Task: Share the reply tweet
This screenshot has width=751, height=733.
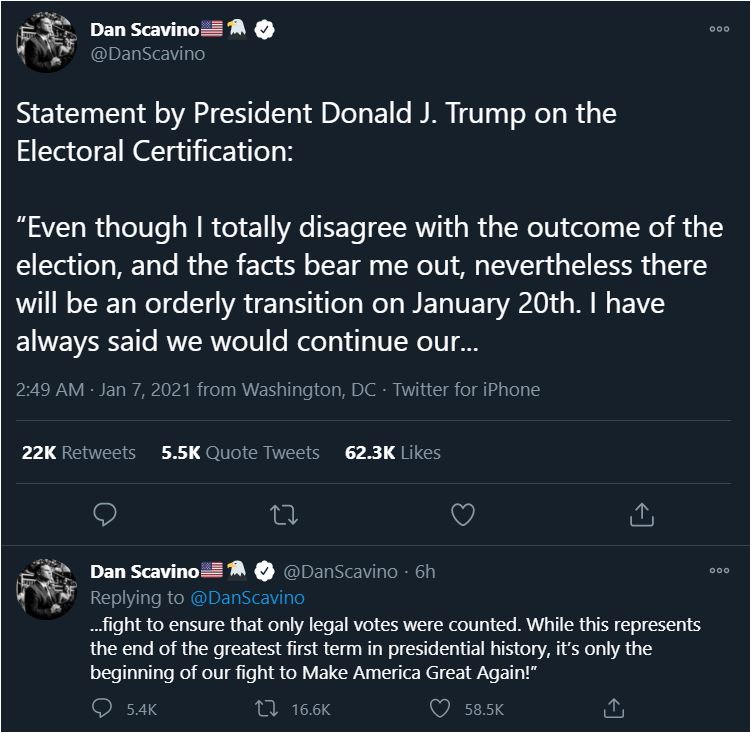Action: tap(616, 708)
